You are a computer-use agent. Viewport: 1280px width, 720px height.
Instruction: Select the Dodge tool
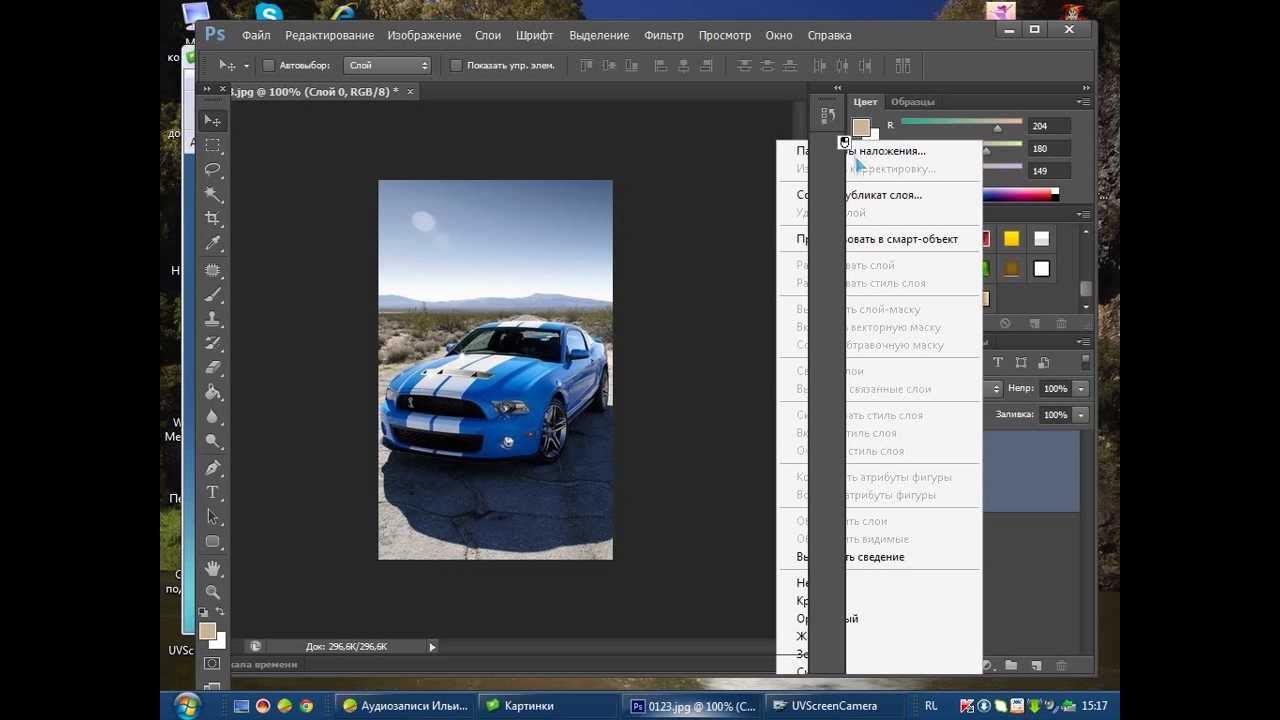tap(212, 440)
